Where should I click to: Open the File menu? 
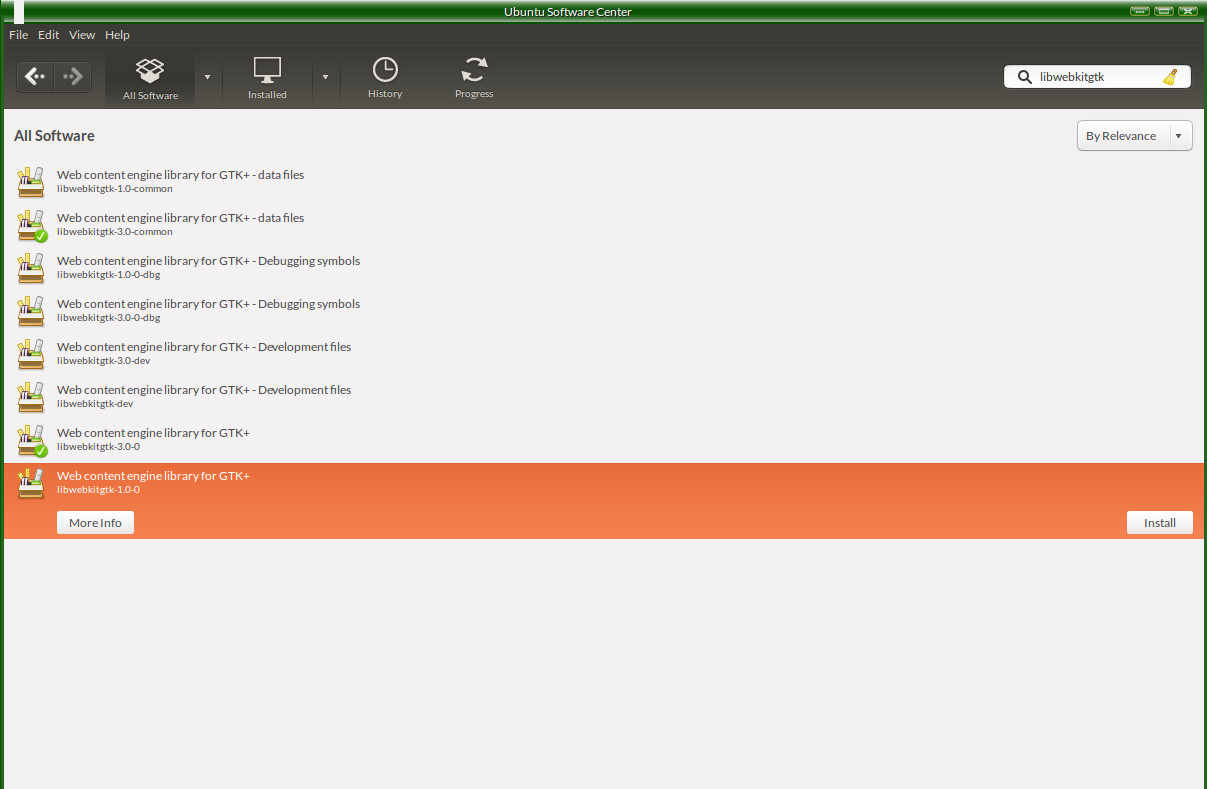tap(18, 35)
